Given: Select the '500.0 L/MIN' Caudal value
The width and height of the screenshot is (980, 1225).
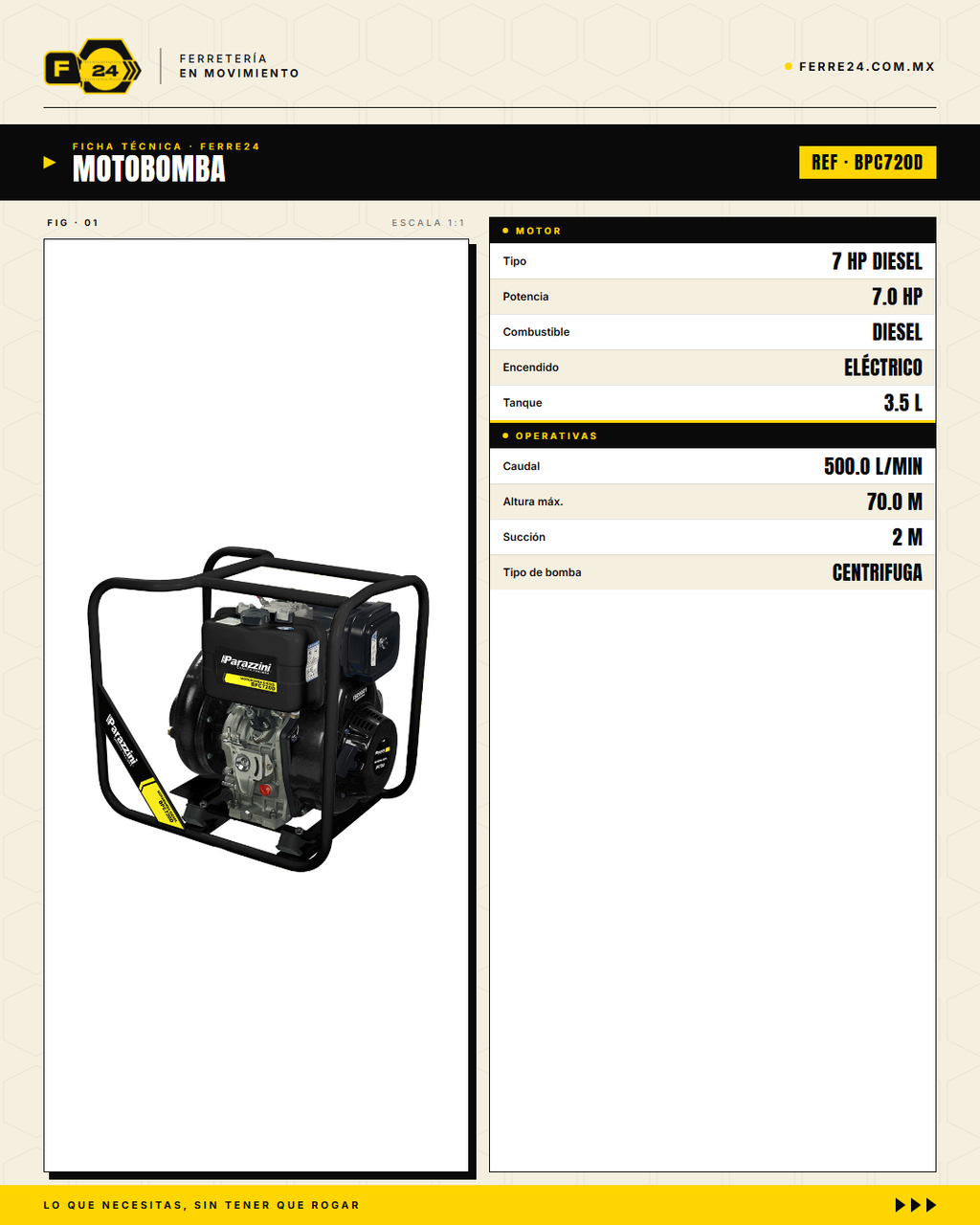Looking at the screenshot, I should coord(873,466).
